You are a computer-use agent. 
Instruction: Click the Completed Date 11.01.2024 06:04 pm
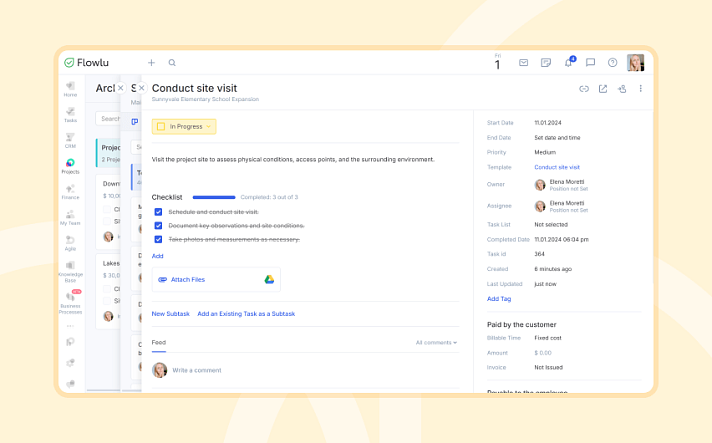(x=561, y=240)
